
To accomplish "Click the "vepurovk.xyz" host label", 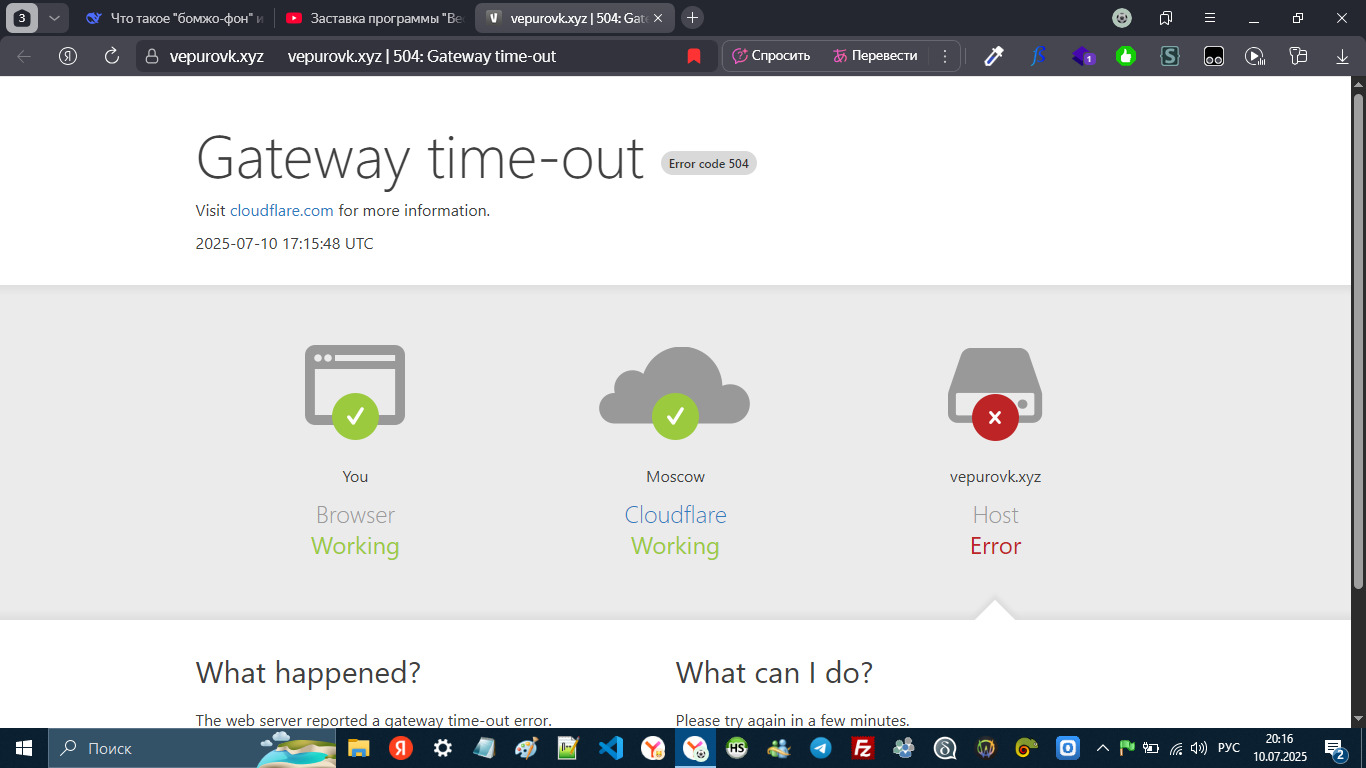I will (995, 476).
